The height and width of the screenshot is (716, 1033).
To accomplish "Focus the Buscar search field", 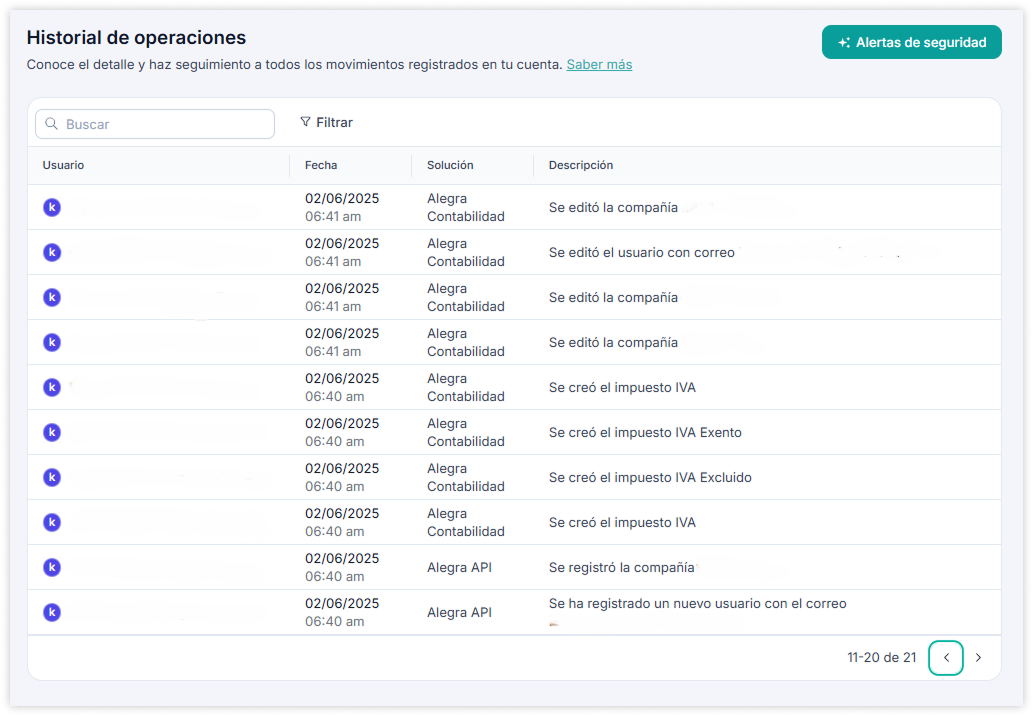I will [155, 124].
